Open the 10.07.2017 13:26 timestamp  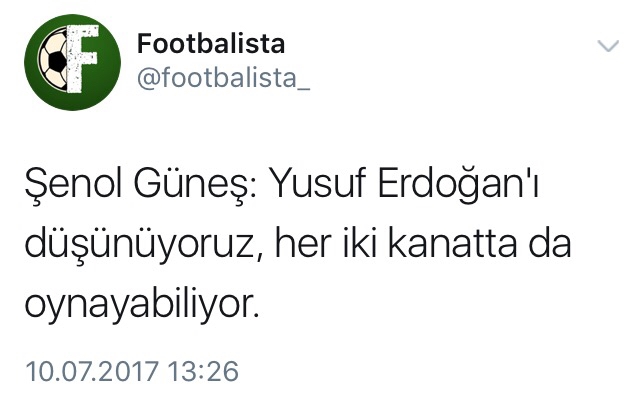click(x=132, y=372)
